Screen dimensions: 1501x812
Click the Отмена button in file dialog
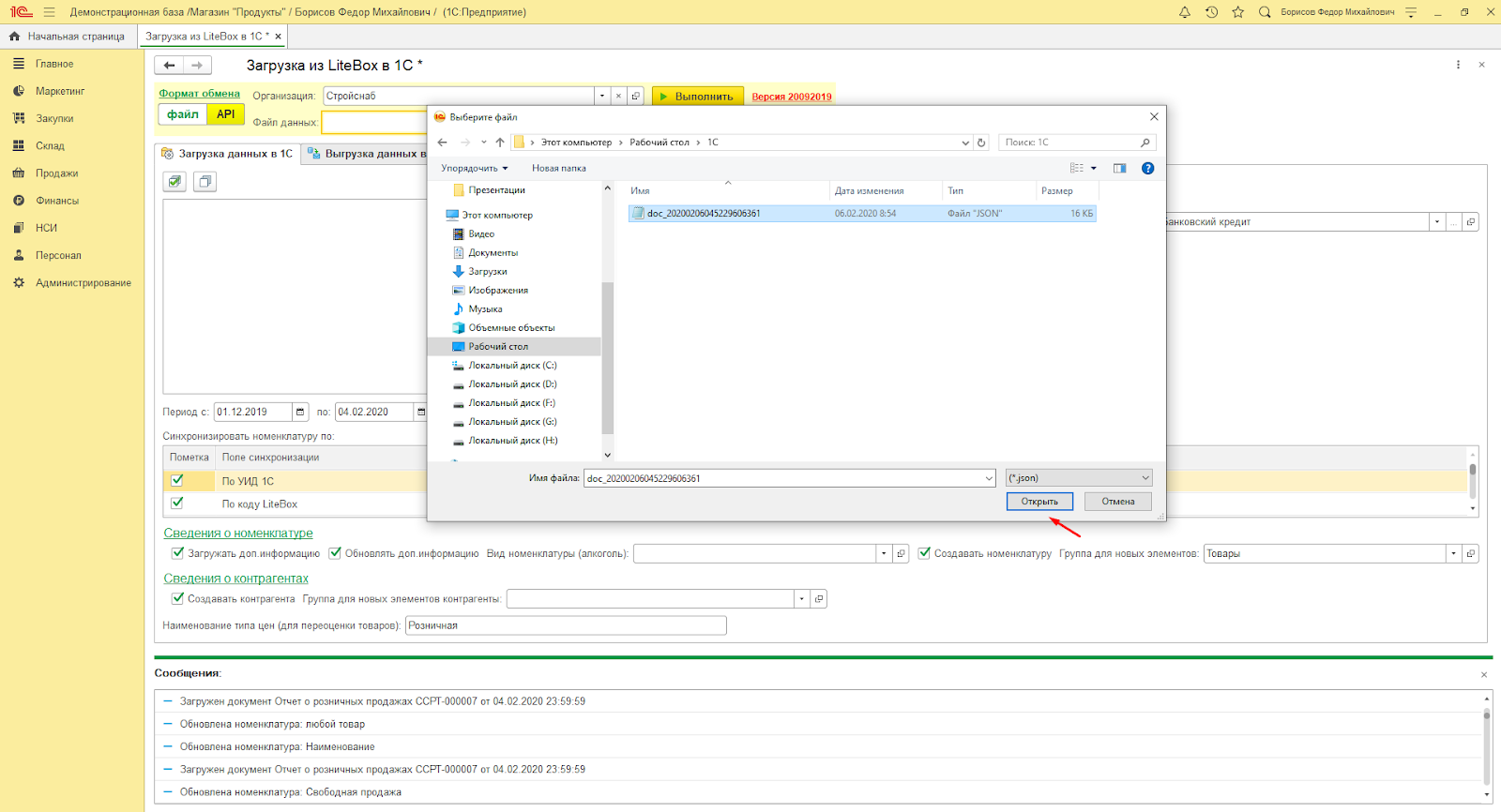[1118, 502]
